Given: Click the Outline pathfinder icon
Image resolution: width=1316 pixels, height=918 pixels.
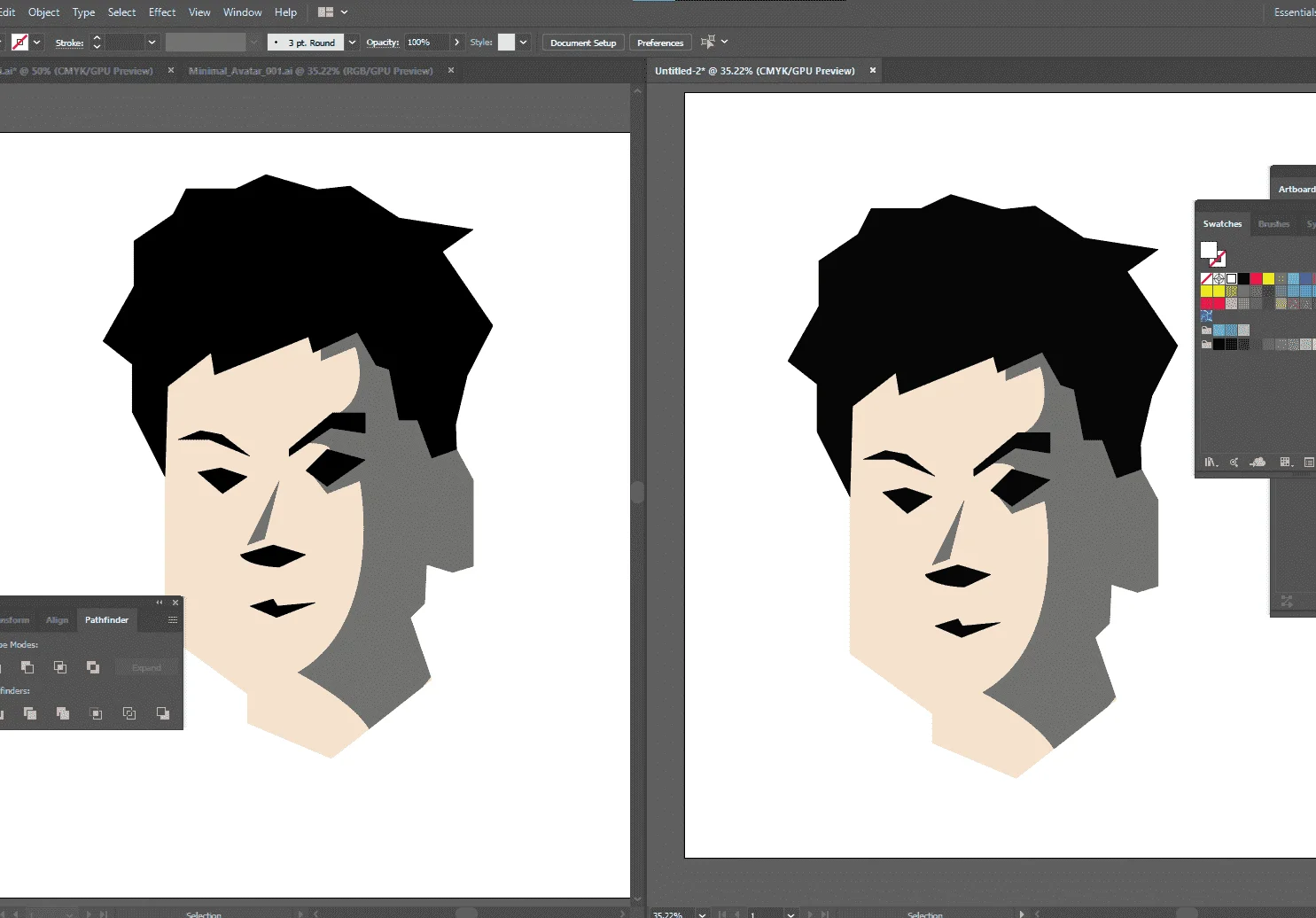Looking at the screenshot, I should (129, 713).
